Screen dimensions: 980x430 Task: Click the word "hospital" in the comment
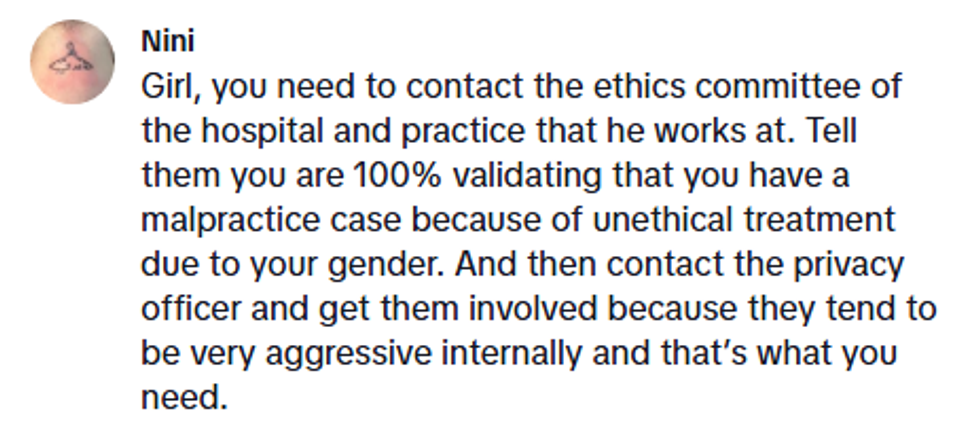244,130
